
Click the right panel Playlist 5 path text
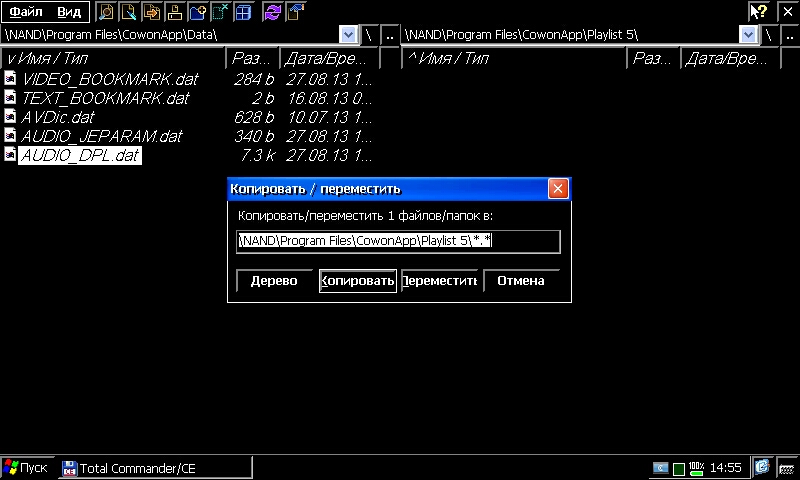521,35
